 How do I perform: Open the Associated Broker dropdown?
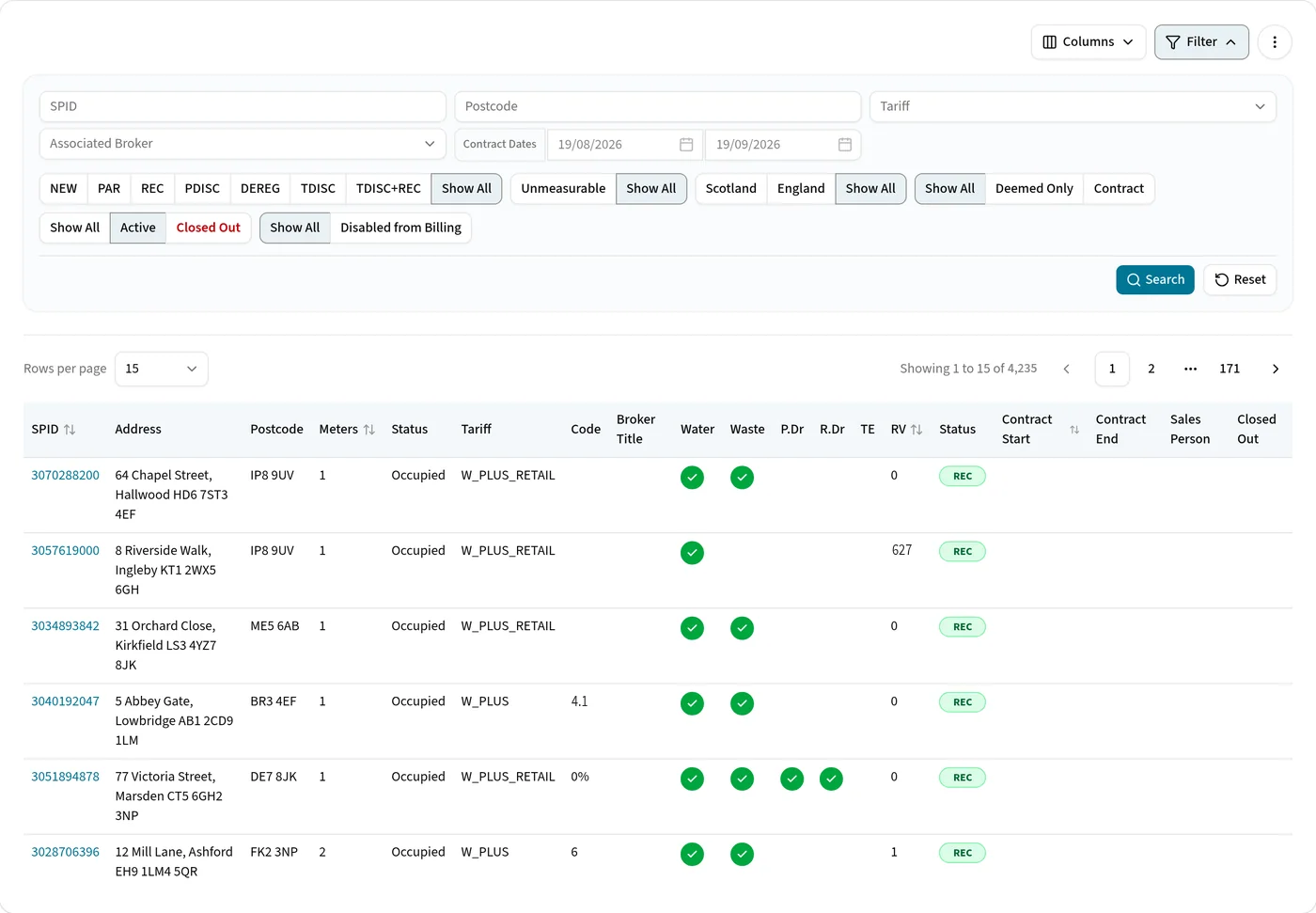[x=243, y=144]
